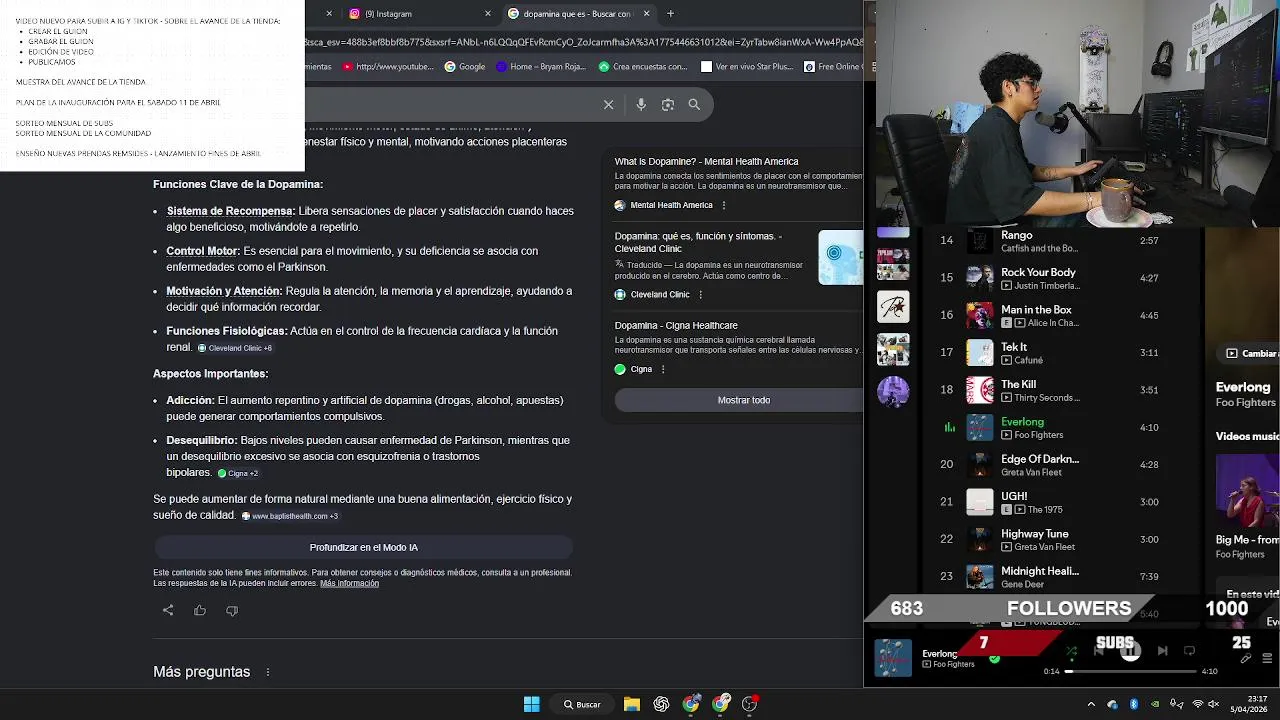
Task: Open the Google bookmark
Action: 465,67
